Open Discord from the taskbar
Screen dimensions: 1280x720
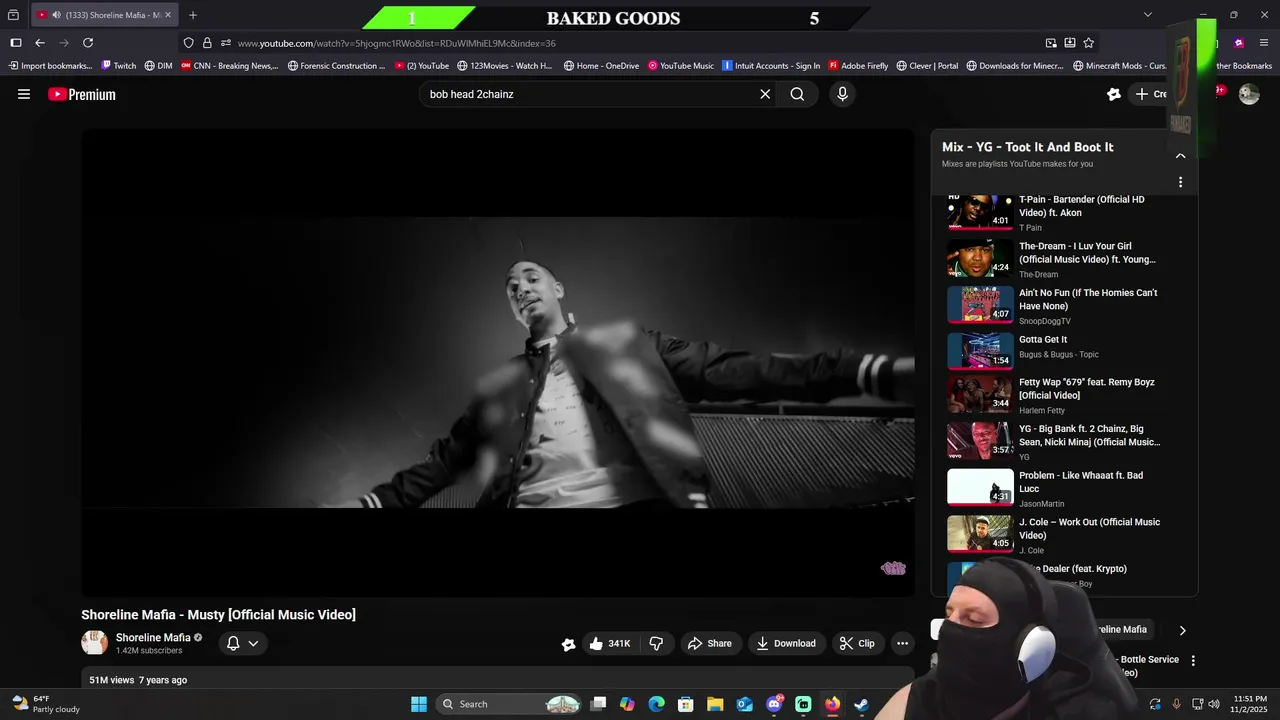click(774, 704)
